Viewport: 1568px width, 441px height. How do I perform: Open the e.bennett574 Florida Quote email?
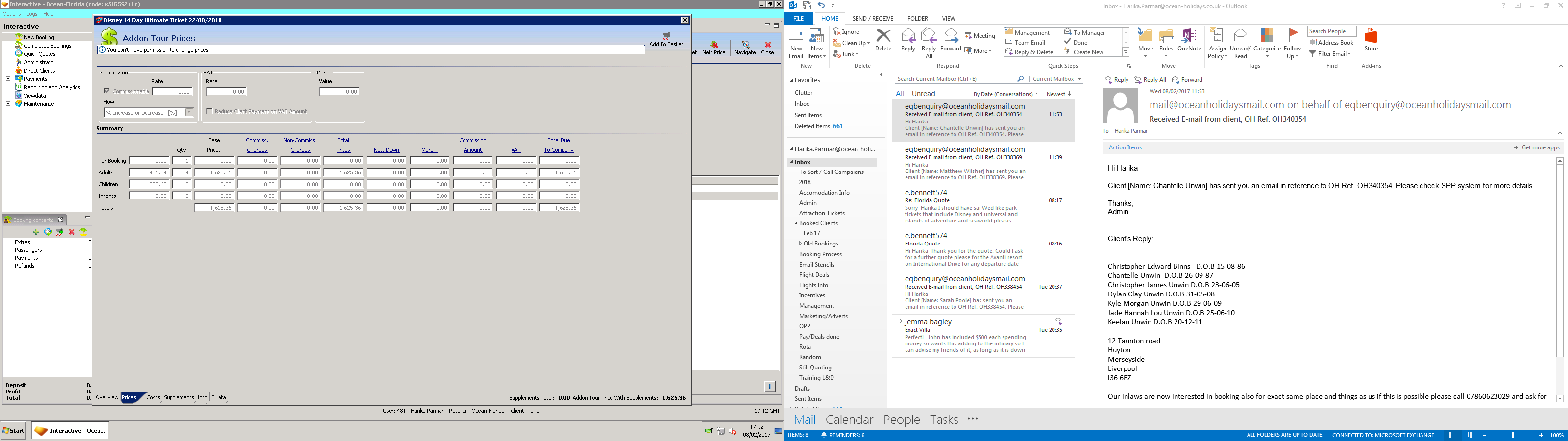click(982, 250)
